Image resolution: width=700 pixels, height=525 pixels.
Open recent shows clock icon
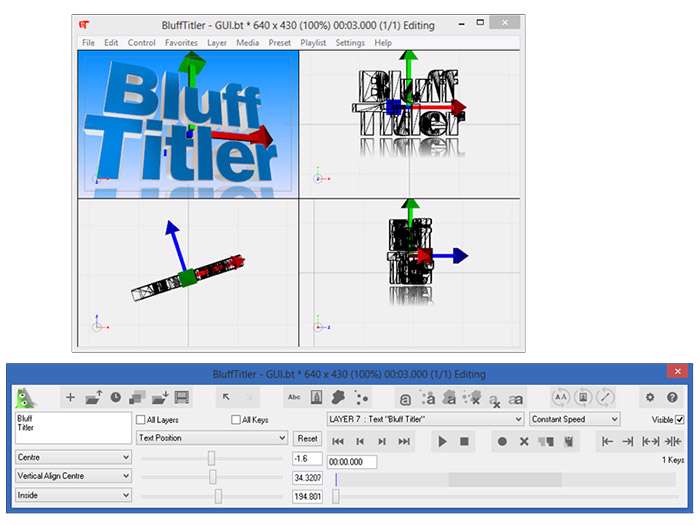116,397
